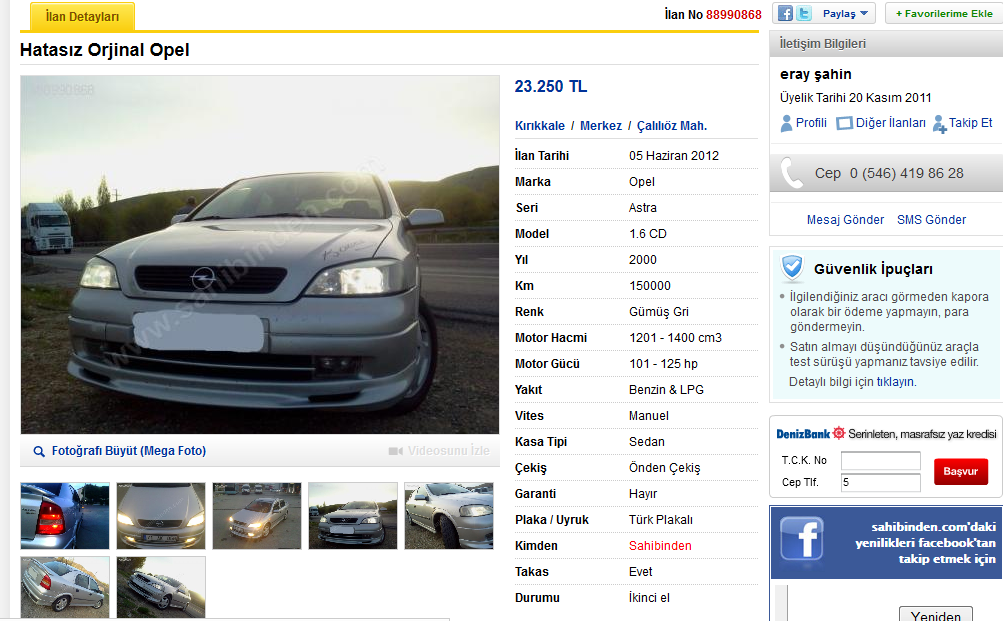Image resolution: width=1003 pixels, height=621 pixels.
Task: Click the video camera icon
Action: click(x=395, y=452)
